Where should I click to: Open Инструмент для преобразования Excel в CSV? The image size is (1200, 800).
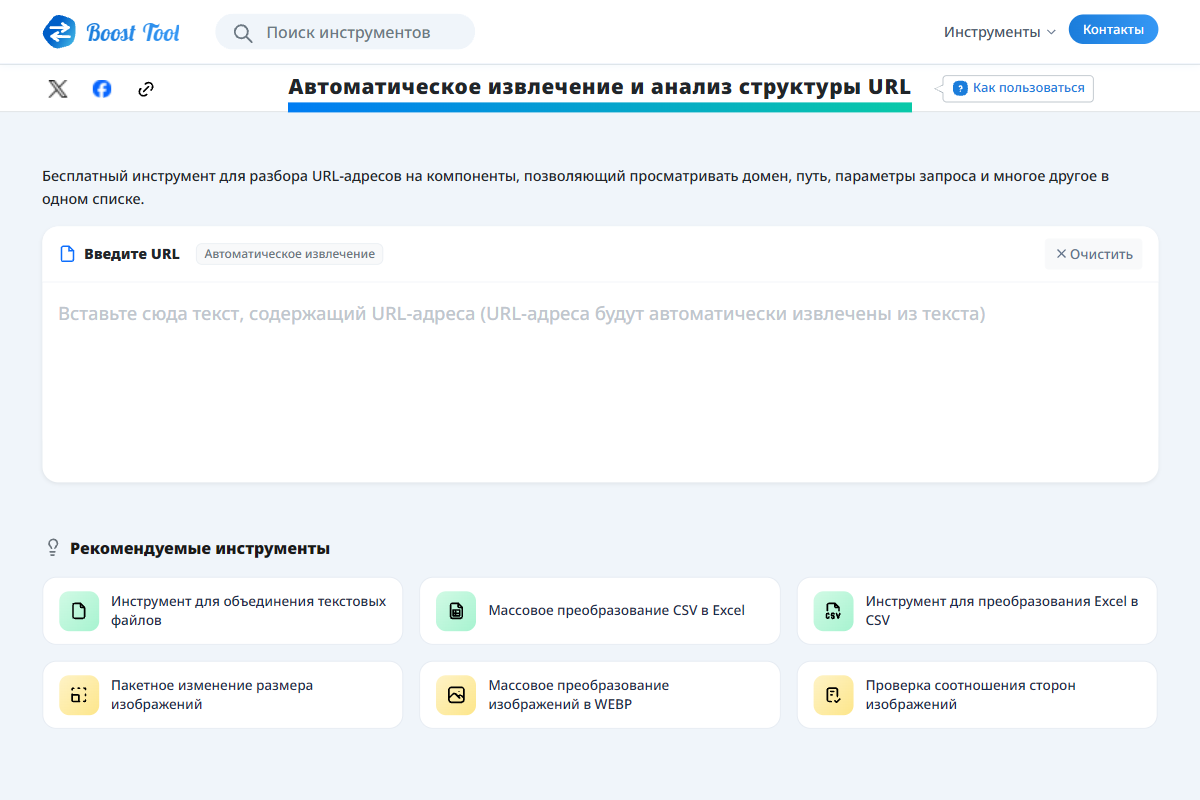click(977, 611)
